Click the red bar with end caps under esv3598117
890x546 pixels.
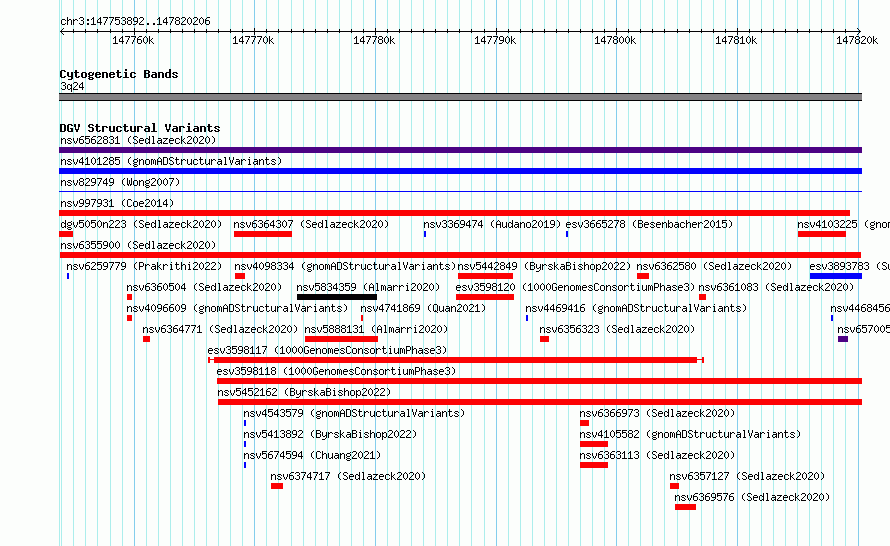click(456, 360)
